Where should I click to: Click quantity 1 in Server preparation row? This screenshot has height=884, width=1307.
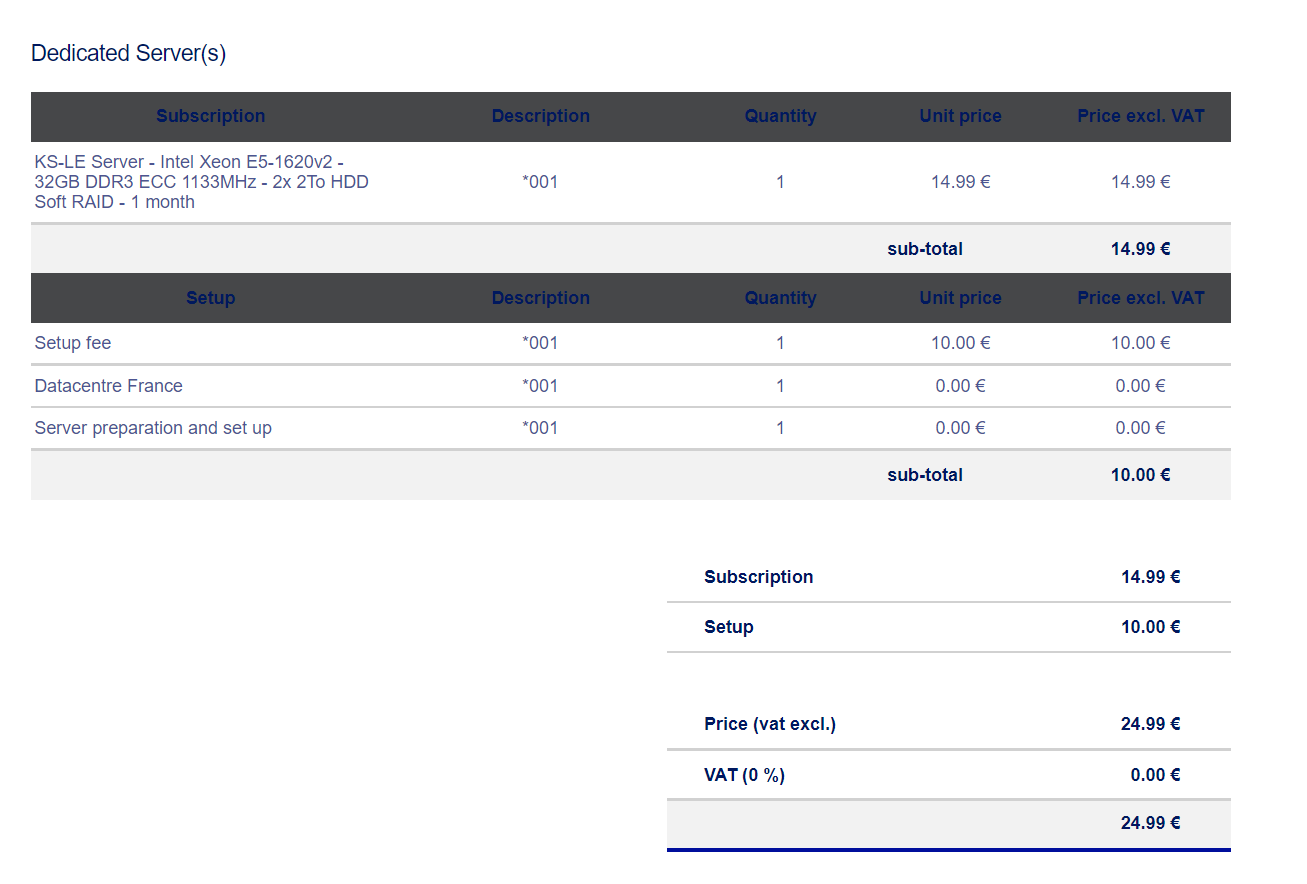(781, 428)
